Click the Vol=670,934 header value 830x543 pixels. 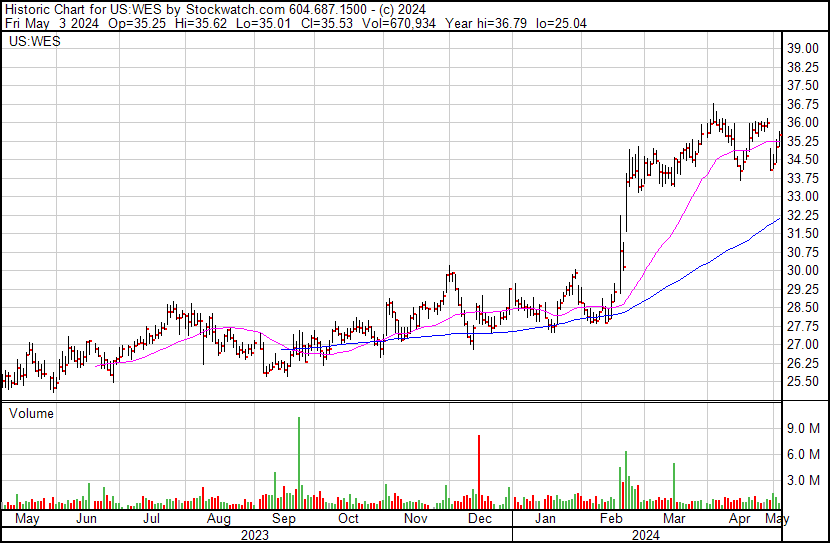point(399,23)
